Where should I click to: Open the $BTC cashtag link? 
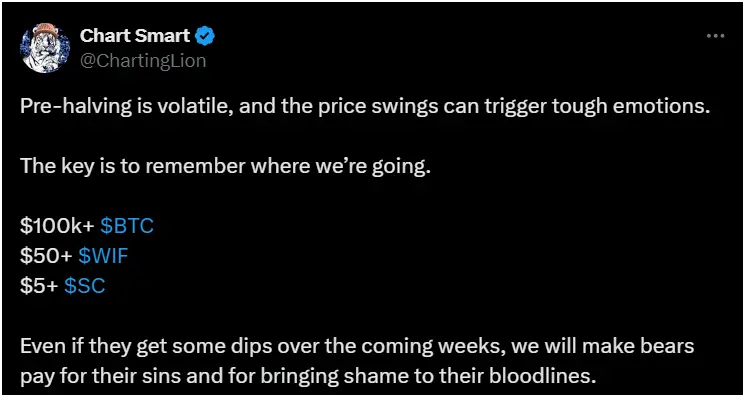pyautogui.click(x=127, y=227)
